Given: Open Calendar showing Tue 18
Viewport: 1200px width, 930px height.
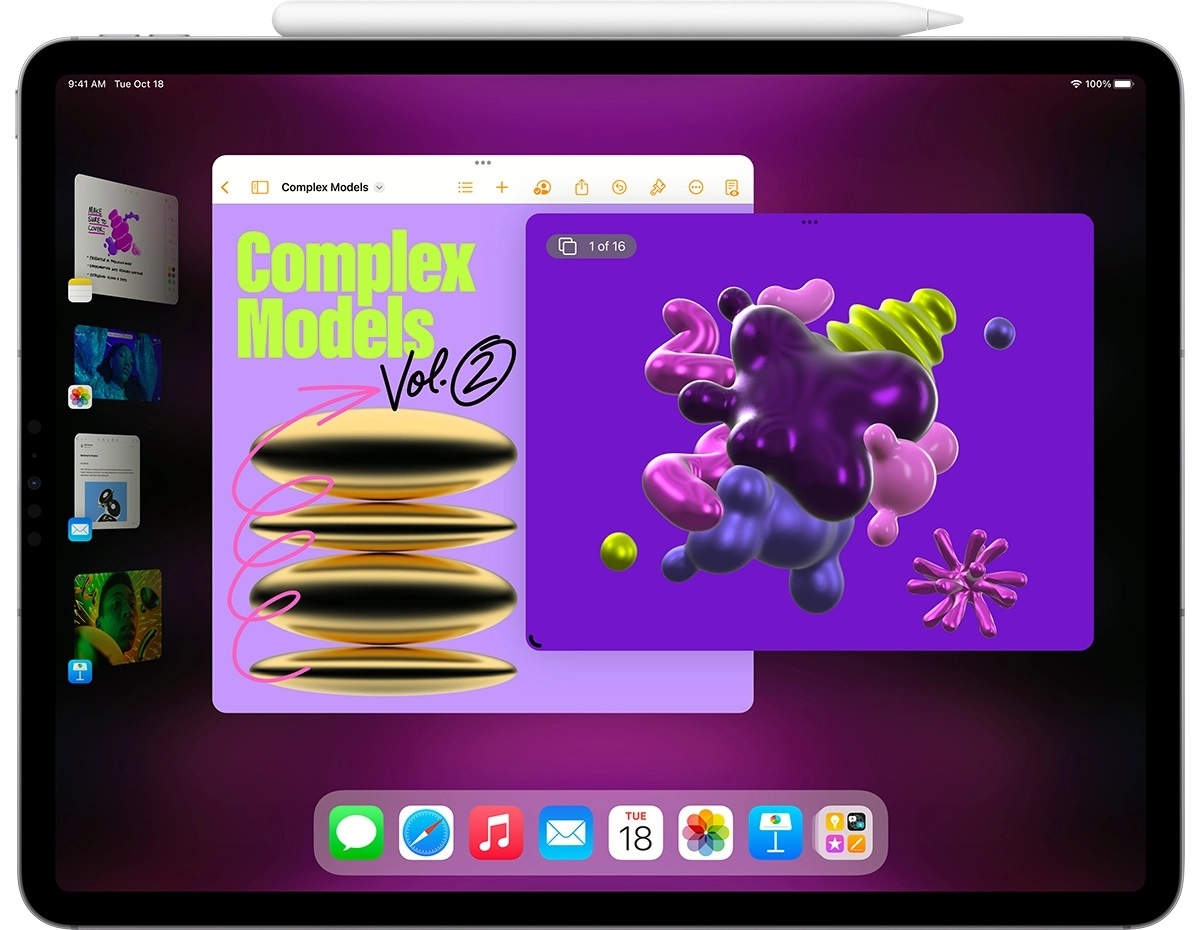Looking at the screenshot, I should [x=635, y=833].
